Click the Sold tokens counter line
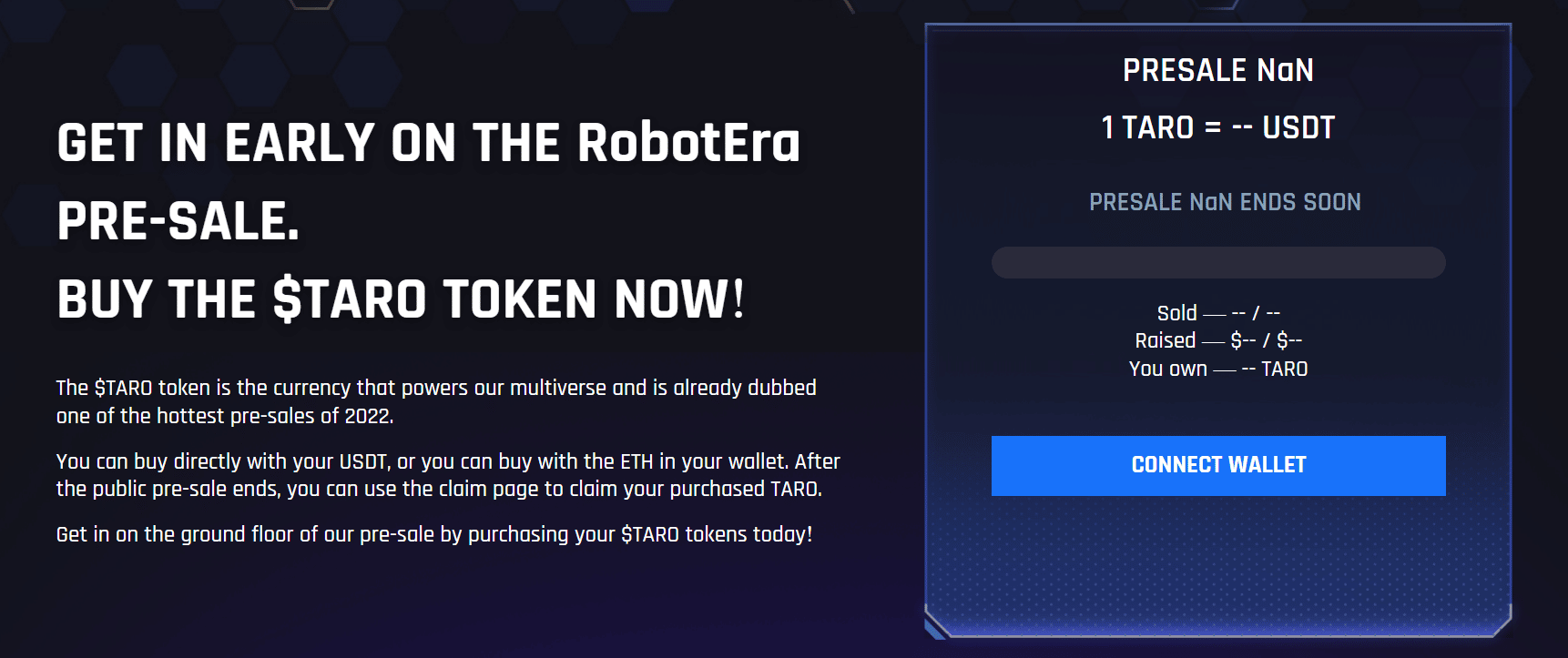 (x=1218, y=313)
